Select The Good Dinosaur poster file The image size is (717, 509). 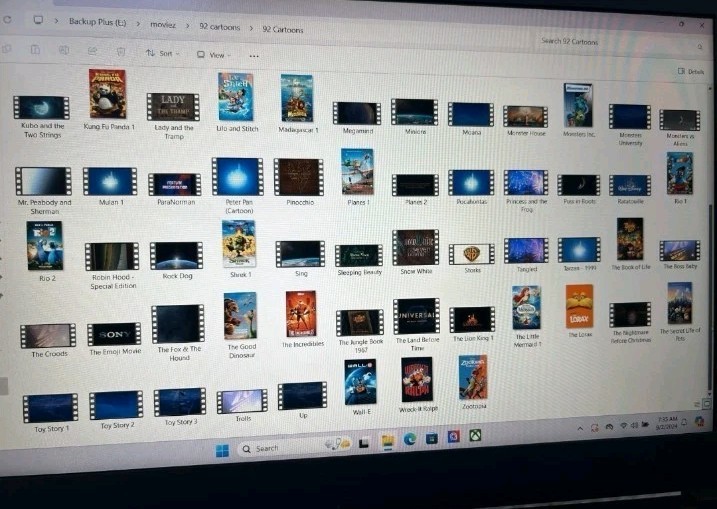(x=241, y=316)
